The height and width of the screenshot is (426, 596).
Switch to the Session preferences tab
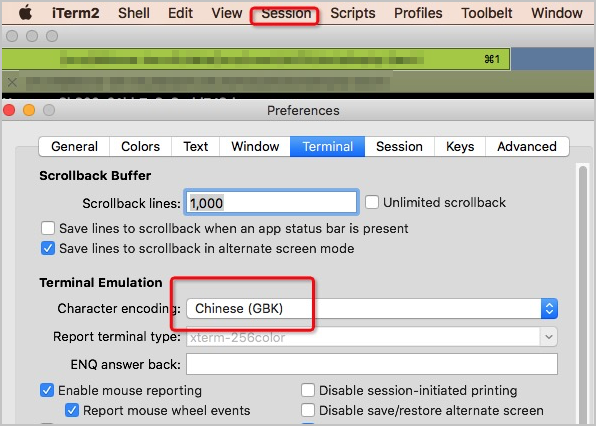point(399,146)
